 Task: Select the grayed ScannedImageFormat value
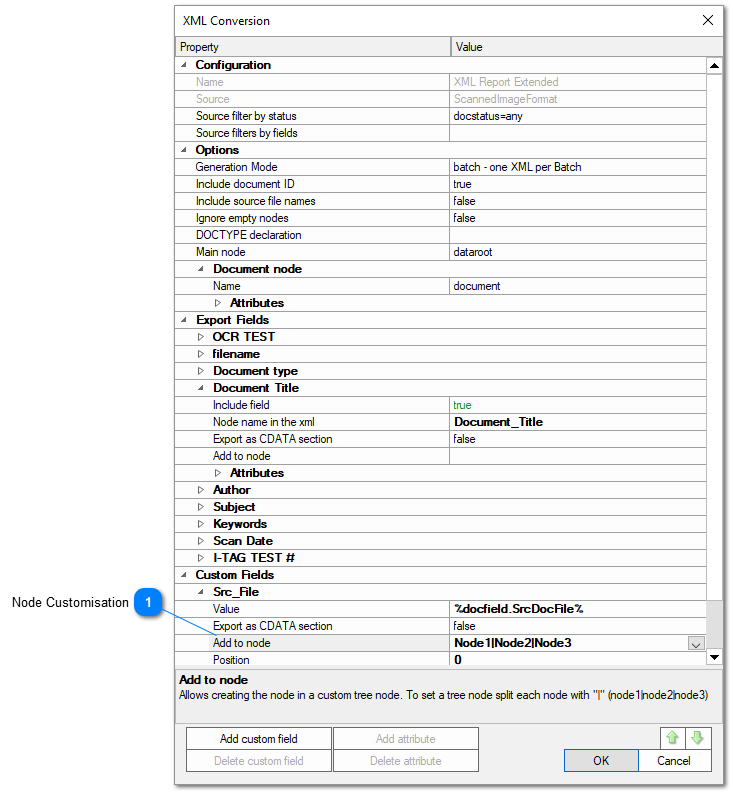point(505,99)
